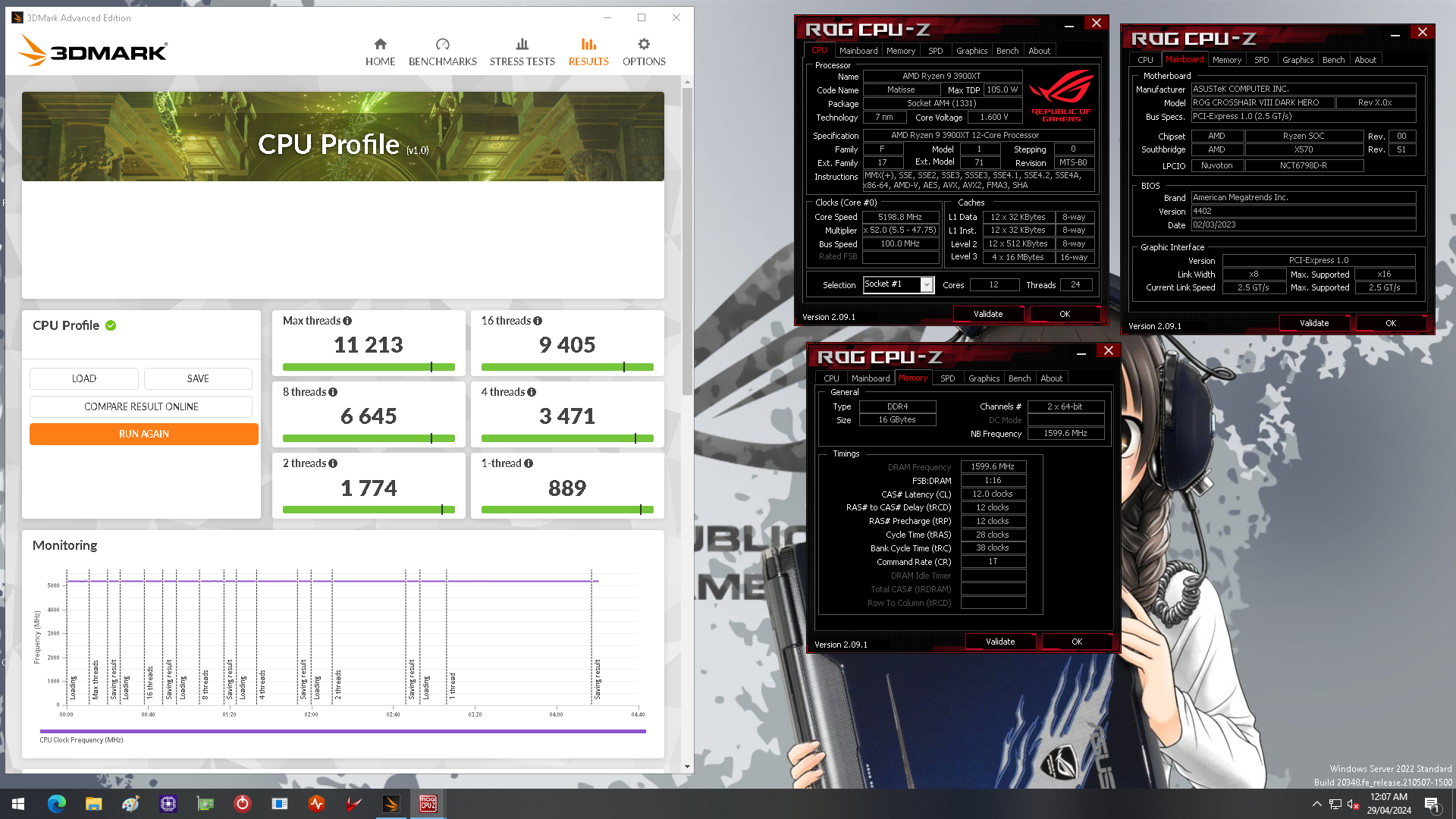The width and height of the screenshot is (1456, 819).
Task: Click COMPARE RESULT ONLINE
Action: coord(141,406)
